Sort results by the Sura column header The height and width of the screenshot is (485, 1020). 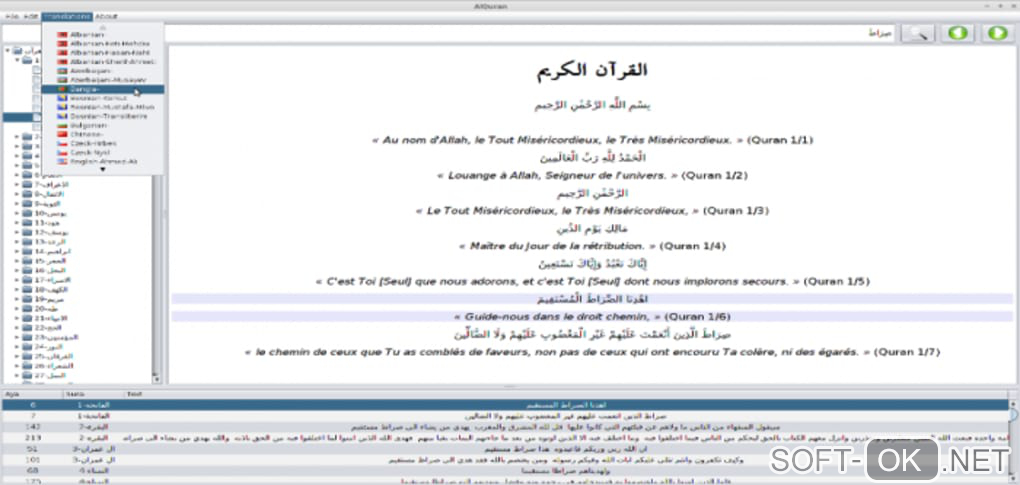click(x=92, y=394)
